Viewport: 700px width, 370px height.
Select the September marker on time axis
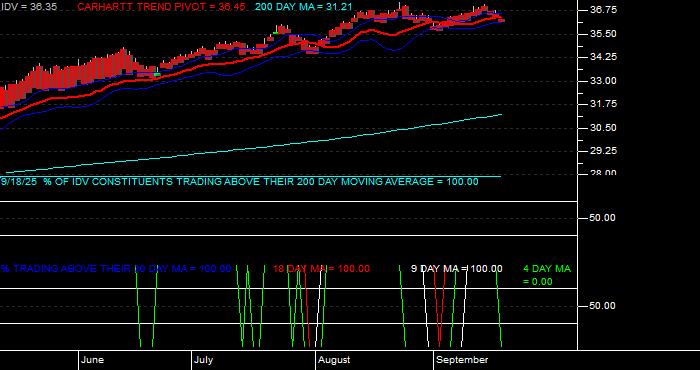click(462, 360)
